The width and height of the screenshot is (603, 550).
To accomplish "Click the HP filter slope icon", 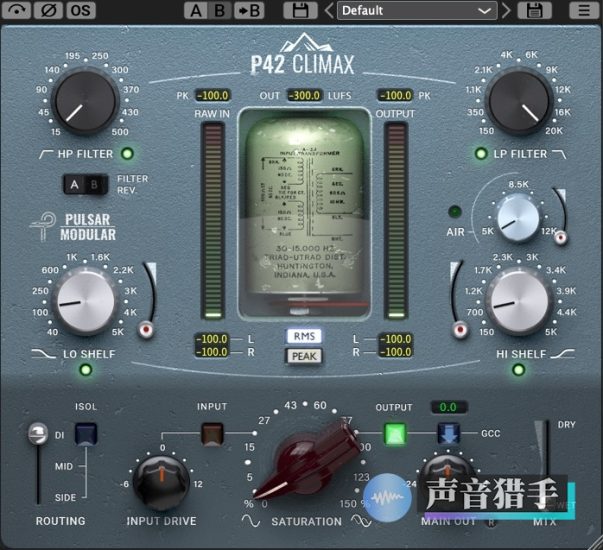I will [x=46, y=154].
